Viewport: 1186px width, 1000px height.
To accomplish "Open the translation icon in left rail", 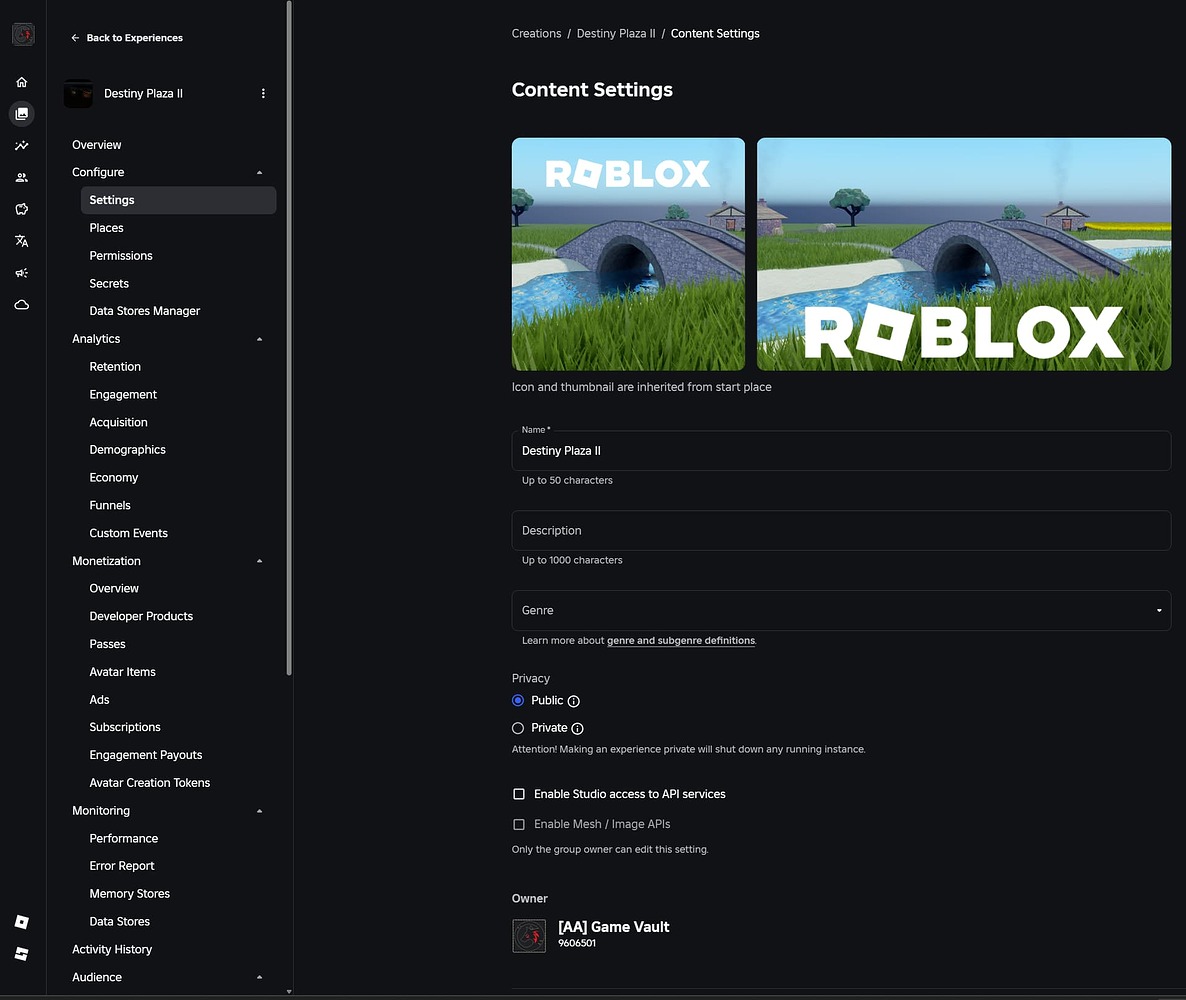I will tap(22, 241).
